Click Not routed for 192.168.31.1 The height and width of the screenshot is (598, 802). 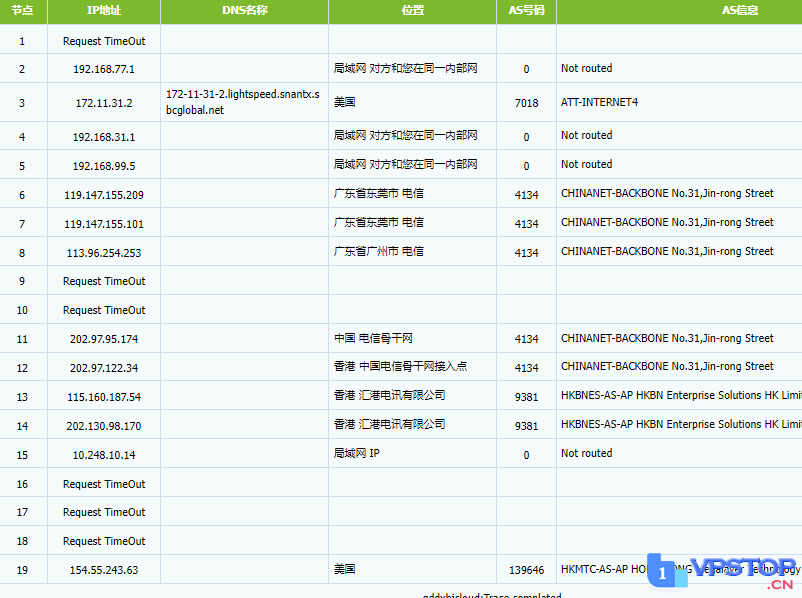[586, 135]
